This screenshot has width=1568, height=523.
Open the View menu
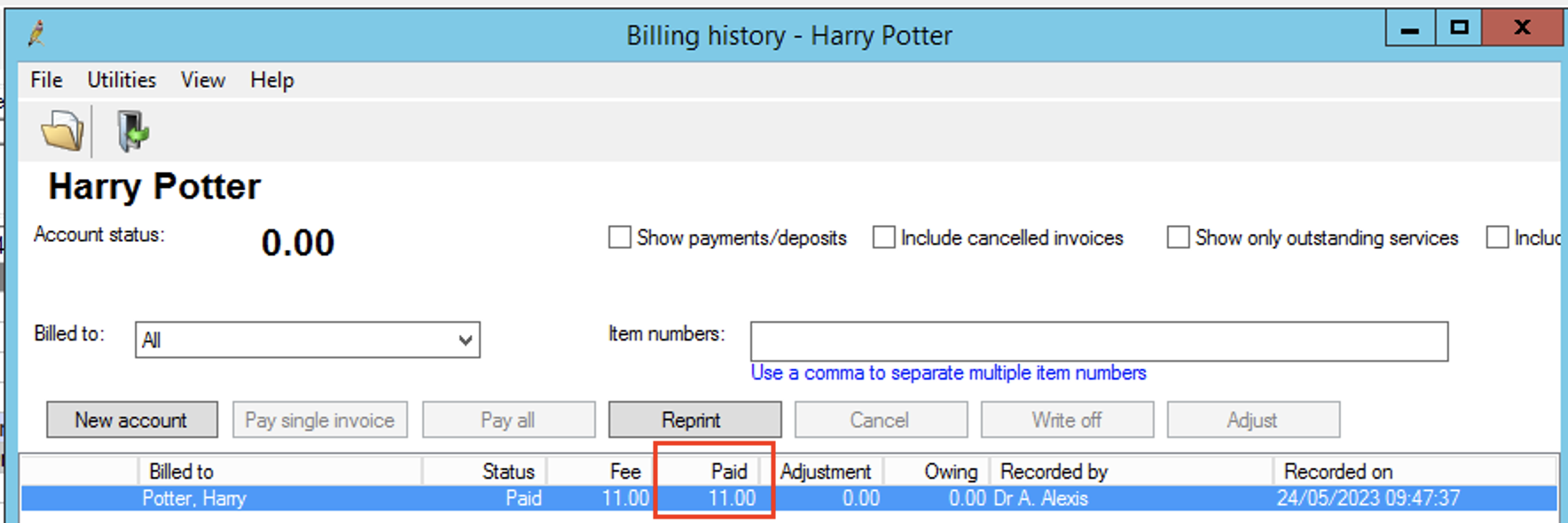[203, 80]
